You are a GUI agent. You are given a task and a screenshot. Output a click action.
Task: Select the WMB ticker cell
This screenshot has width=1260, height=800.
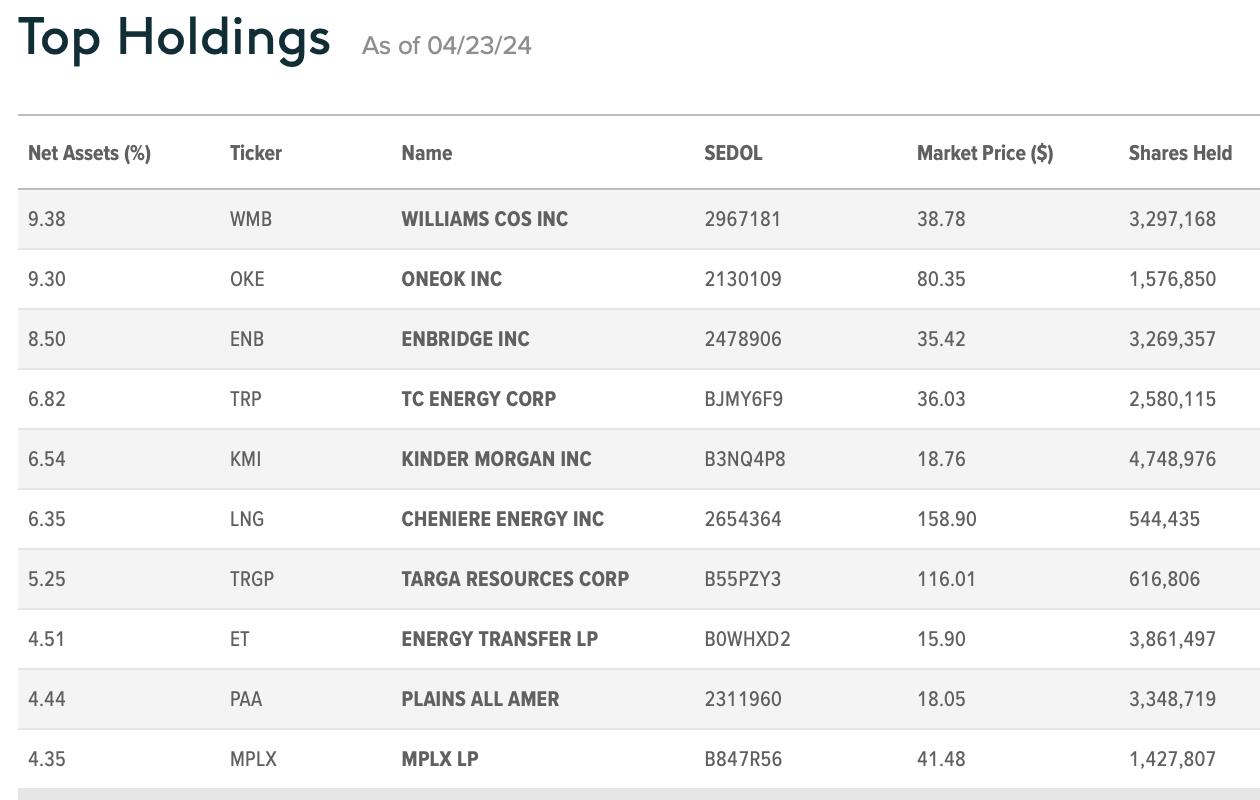tap(251, 219)
